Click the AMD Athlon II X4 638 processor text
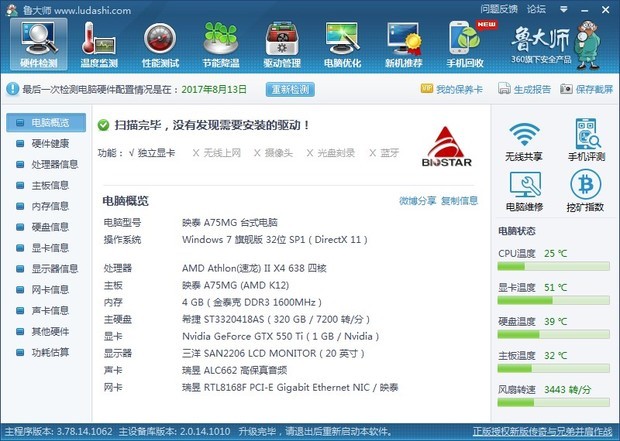Viewport: 620px width, 441px height. 254,269
